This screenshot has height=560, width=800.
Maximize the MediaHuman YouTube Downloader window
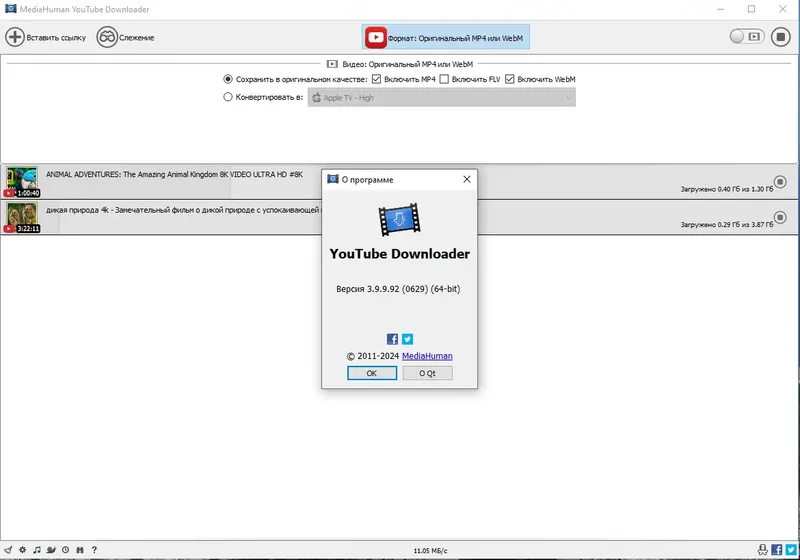point(751,9)
